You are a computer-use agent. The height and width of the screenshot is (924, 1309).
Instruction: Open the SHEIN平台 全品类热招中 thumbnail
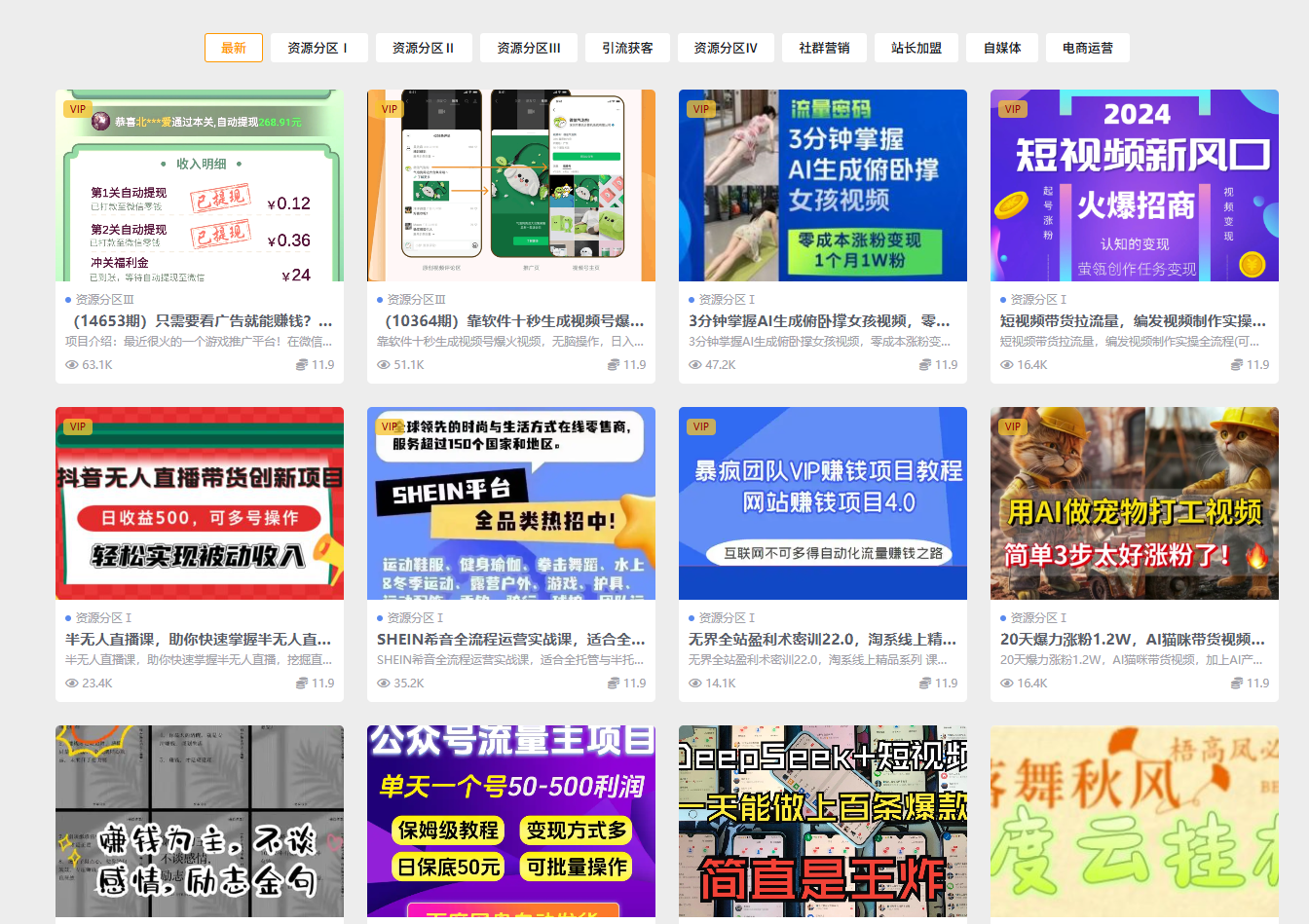coord(511,503)
